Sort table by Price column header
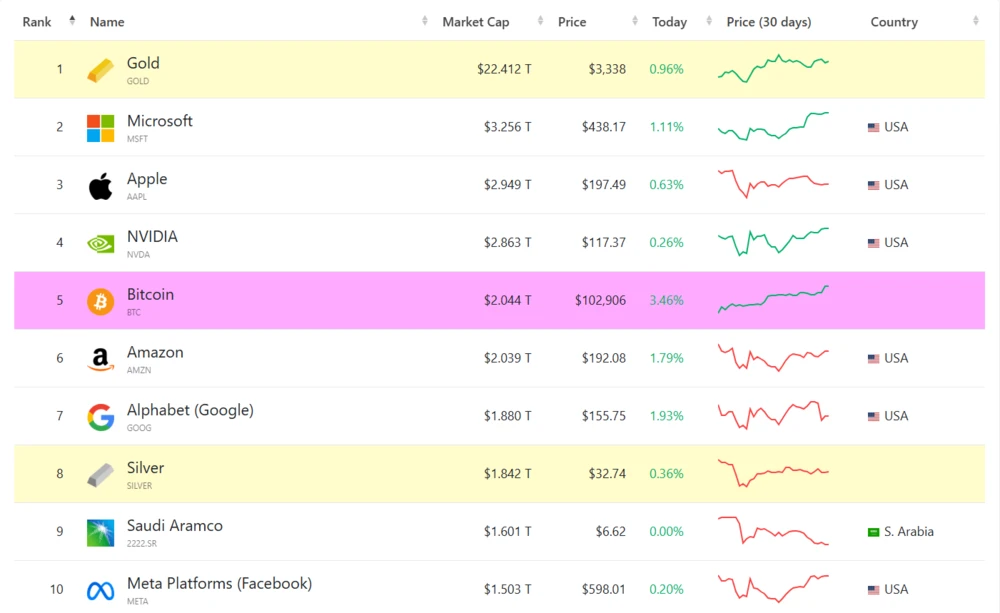This screenshot has width=1000, height=613. pos(572,22)
